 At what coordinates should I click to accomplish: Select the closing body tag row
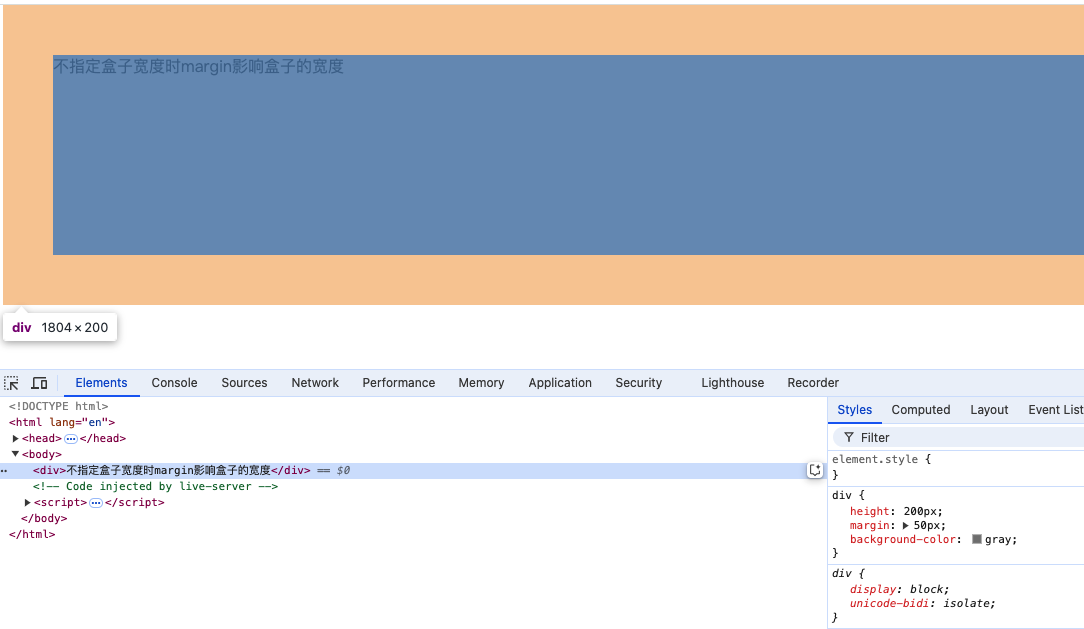(x=44, y=518)
